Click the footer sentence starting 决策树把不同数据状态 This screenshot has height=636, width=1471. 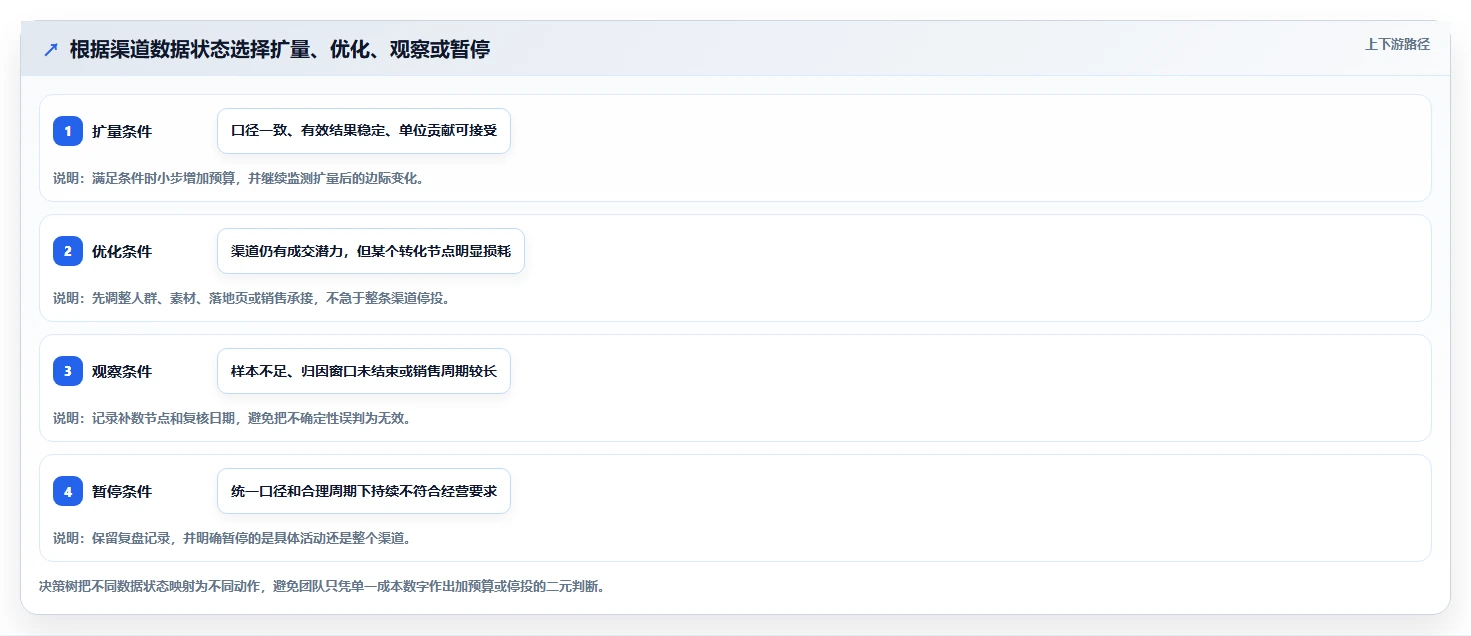(x=321, y=586)
